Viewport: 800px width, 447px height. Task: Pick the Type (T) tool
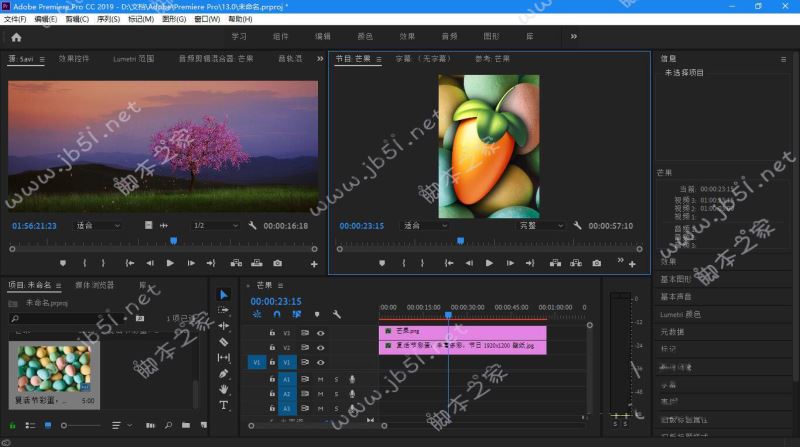click(223, 405)
